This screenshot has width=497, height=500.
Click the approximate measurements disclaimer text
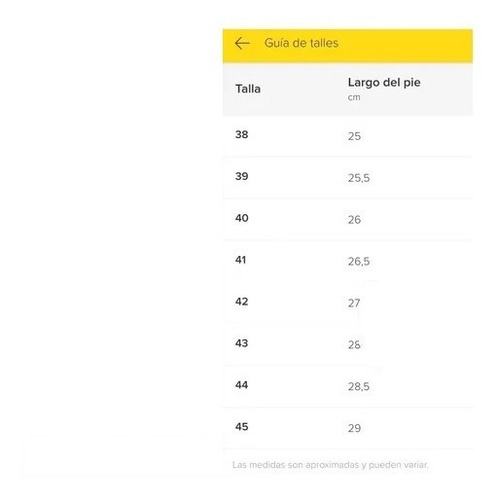coord(330,465)
